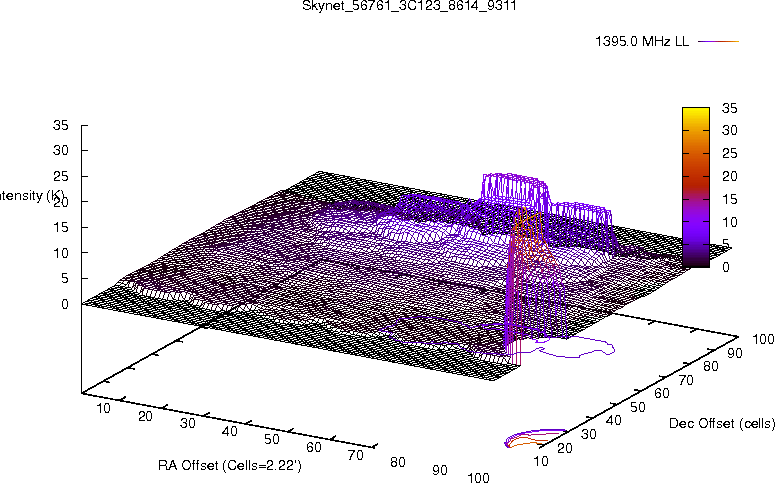Click Dec Offset axis tick 20
The width and height of the screenshot is (775, 483).
(x=565, y=448)
